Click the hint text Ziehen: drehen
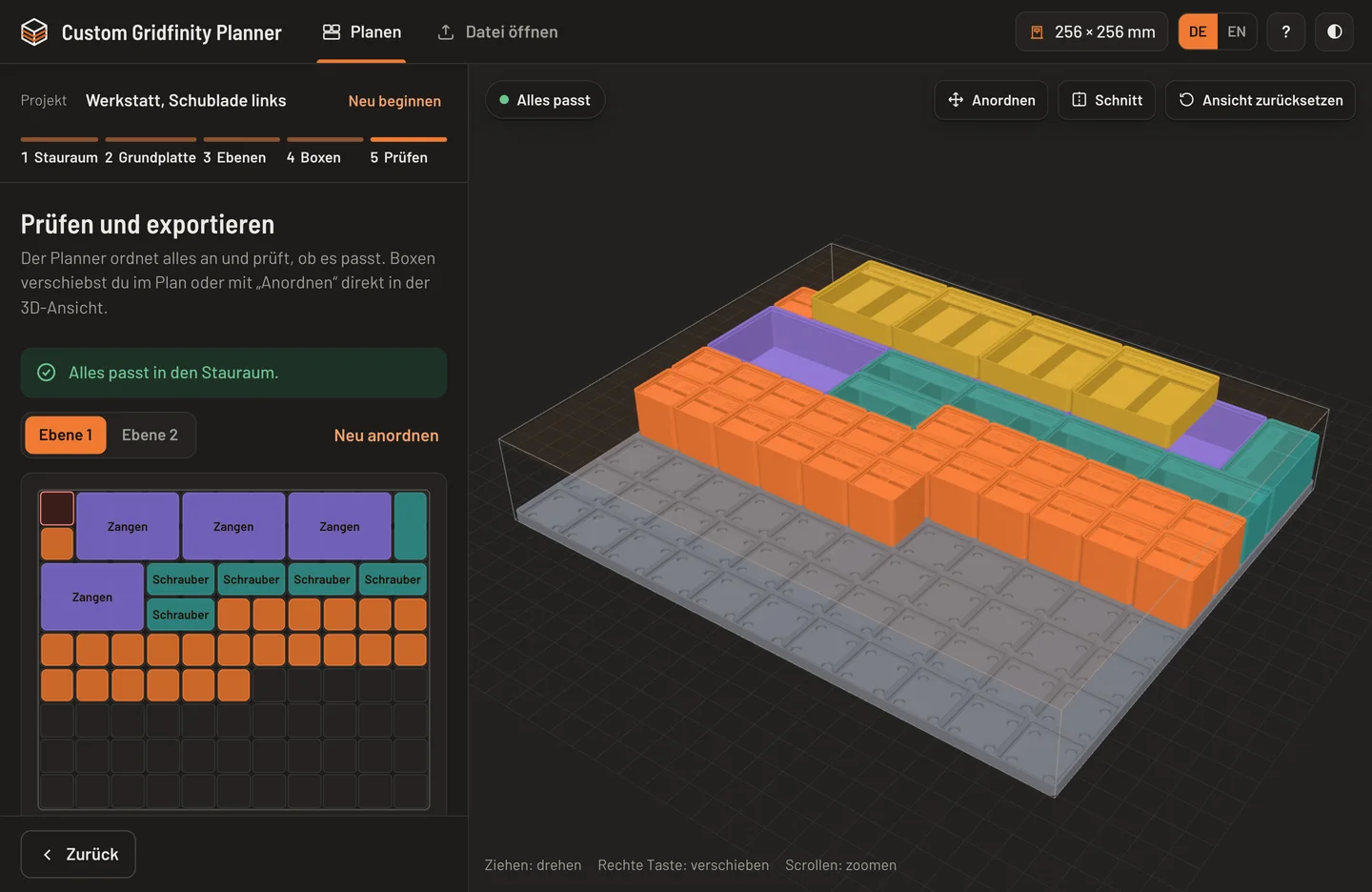1372x892 pixels. tap(533, 865)
